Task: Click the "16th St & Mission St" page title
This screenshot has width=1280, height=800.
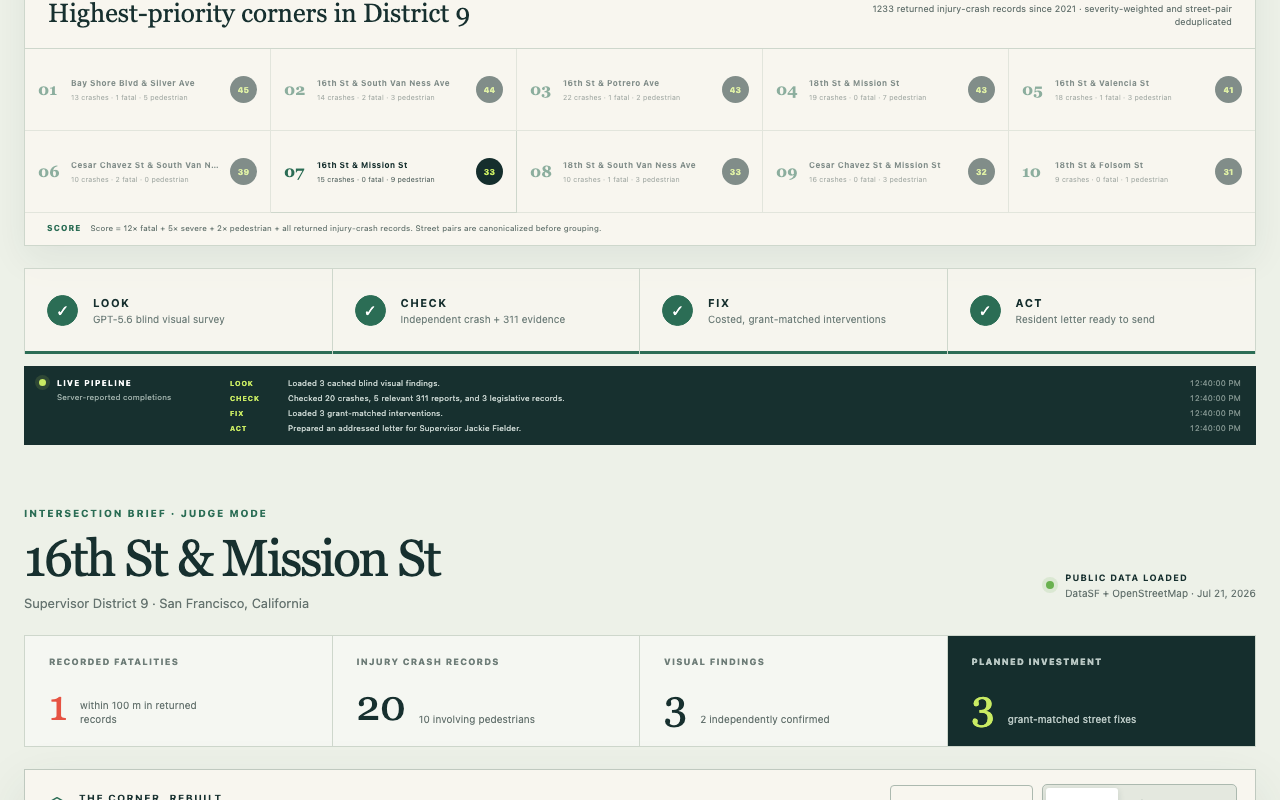Action: coord(232,558)
